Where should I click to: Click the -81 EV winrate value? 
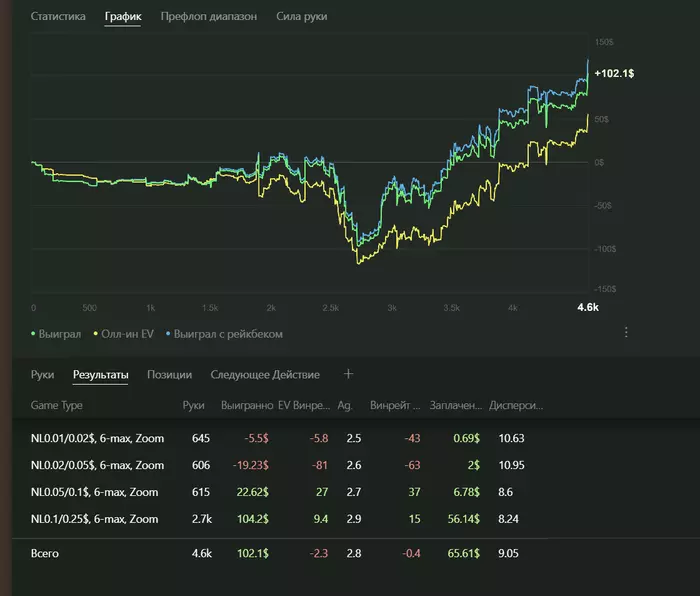pos(320,465)
